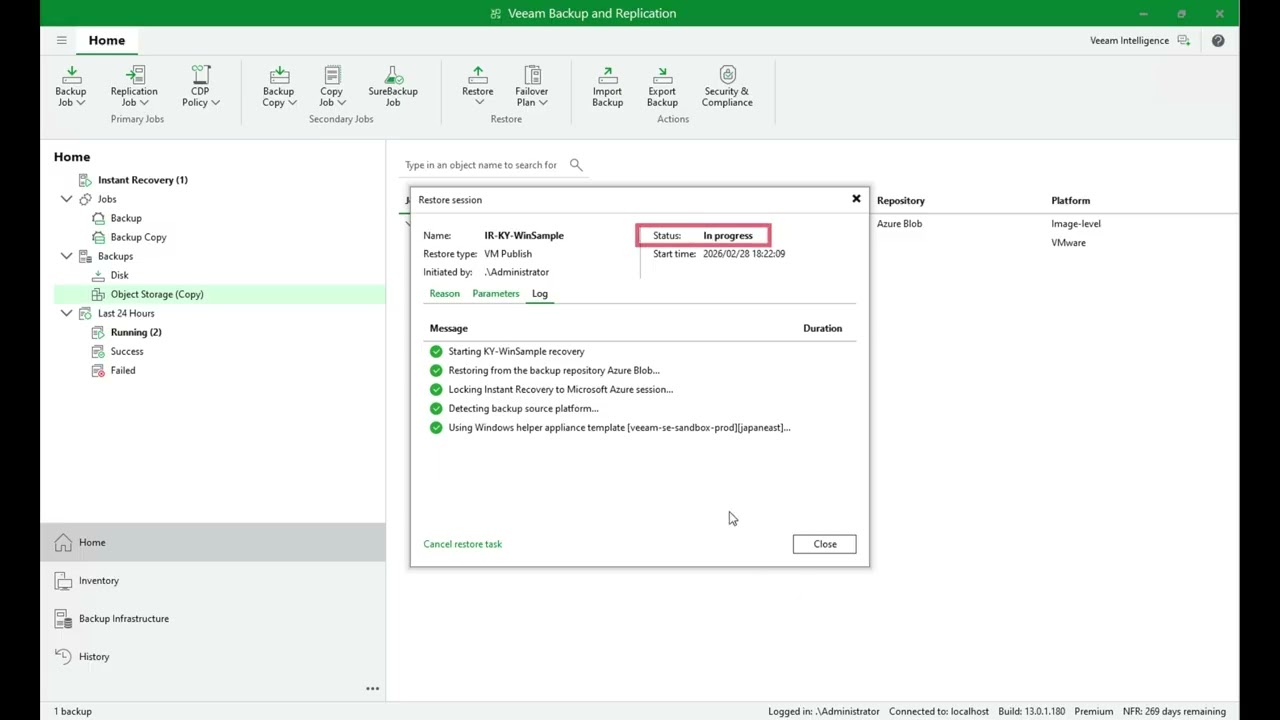Open Security & Compliance tool

[x=727, y=87]
